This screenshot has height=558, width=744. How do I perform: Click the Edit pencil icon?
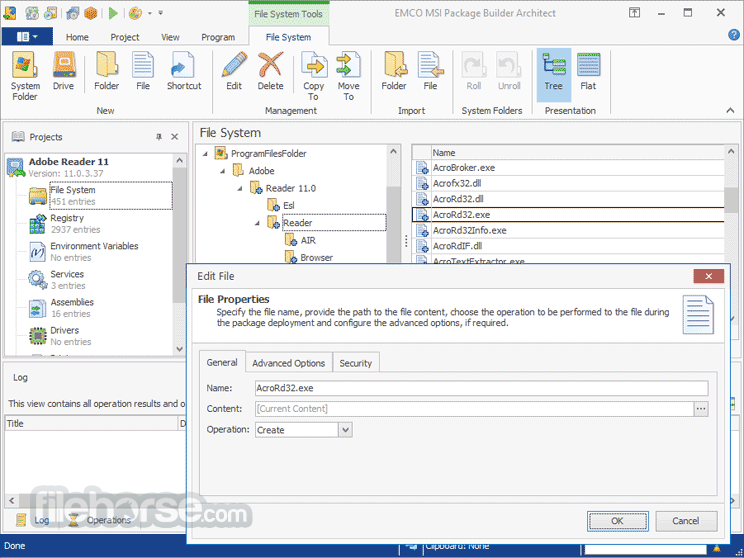[x=234, y=71]
